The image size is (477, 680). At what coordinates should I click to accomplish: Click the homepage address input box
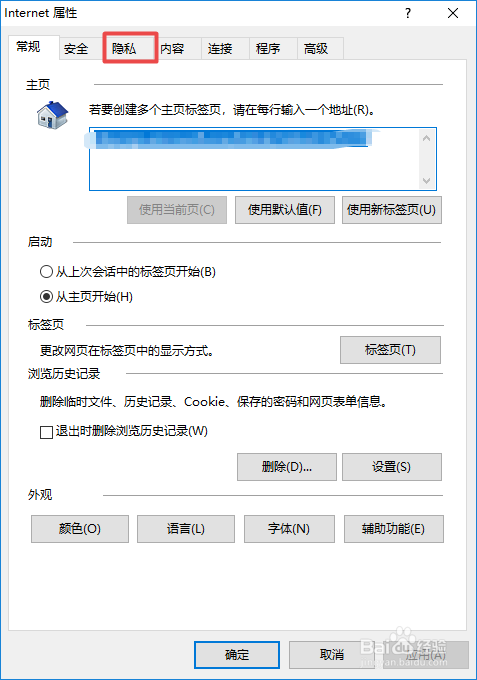(263, 159)
